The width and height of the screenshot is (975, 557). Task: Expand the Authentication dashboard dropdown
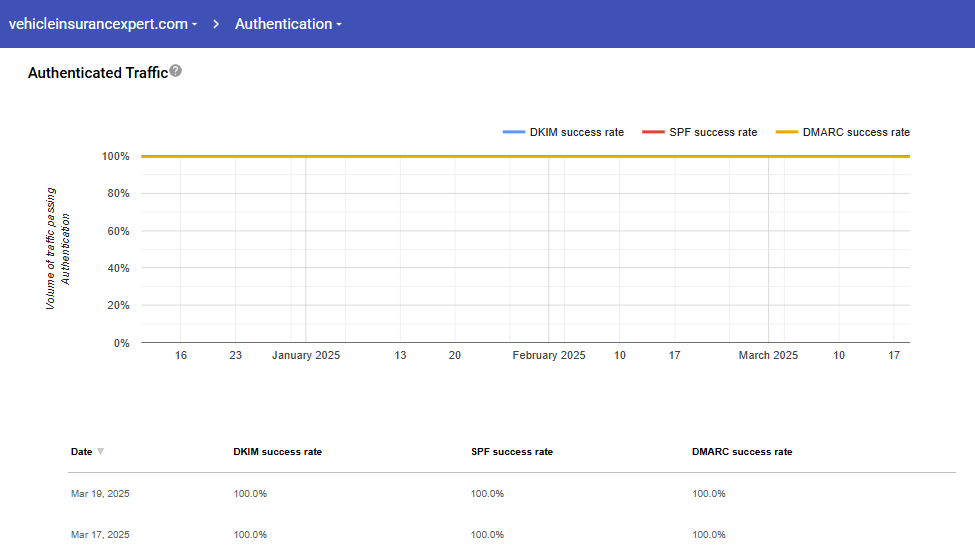click(x=288, y=24)
